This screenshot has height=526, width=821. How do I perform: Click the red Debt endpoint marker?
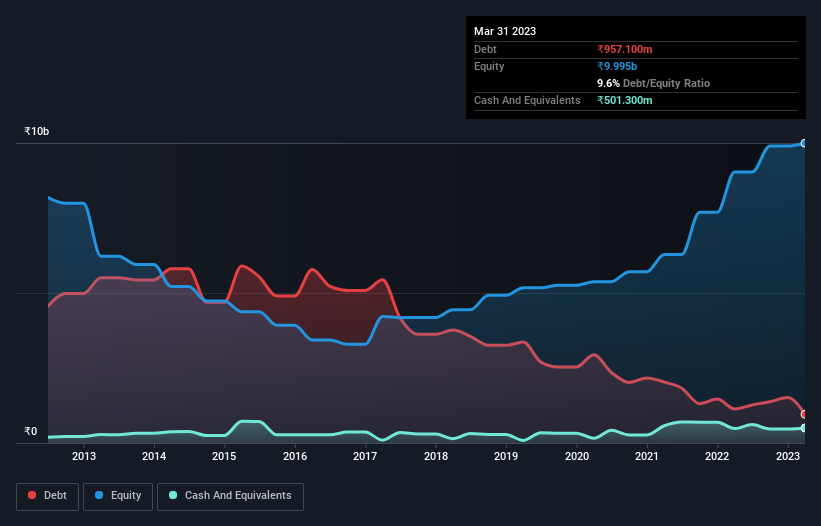pyautogui.click(x=804, y=414)
